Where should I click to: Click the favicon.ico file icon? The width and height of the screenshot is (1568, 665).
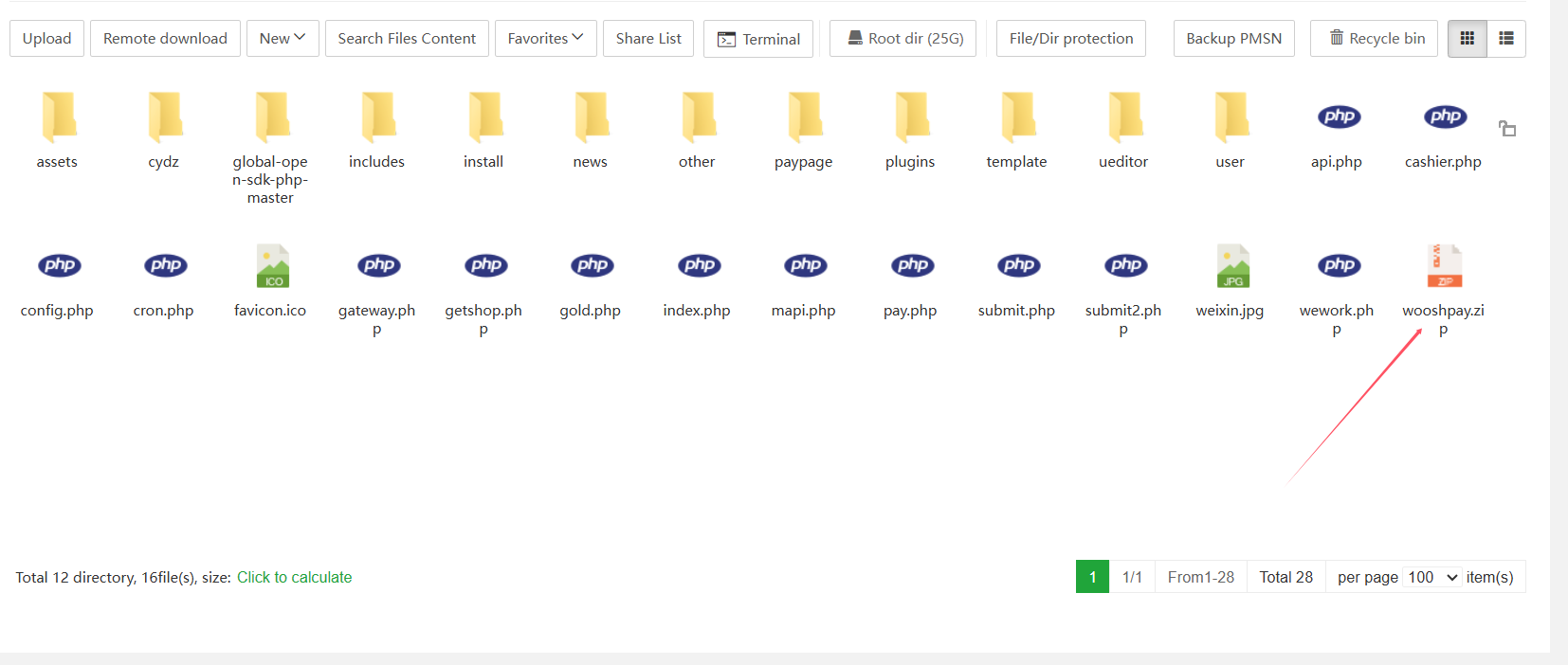[271, 267]
